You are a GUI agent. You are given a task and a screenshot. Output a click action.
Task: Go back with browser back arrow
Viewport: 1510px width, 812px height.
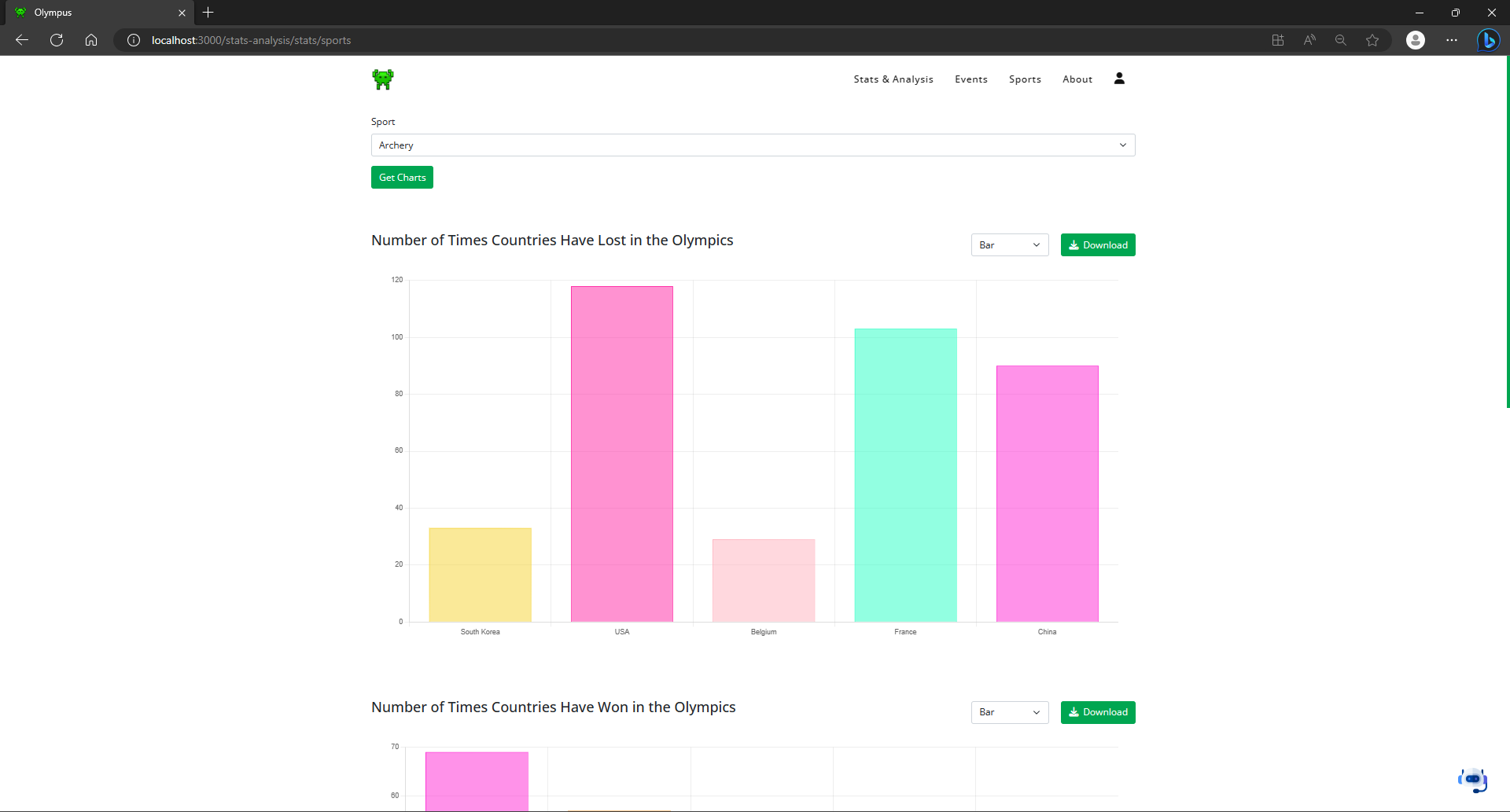coord(22,40)
